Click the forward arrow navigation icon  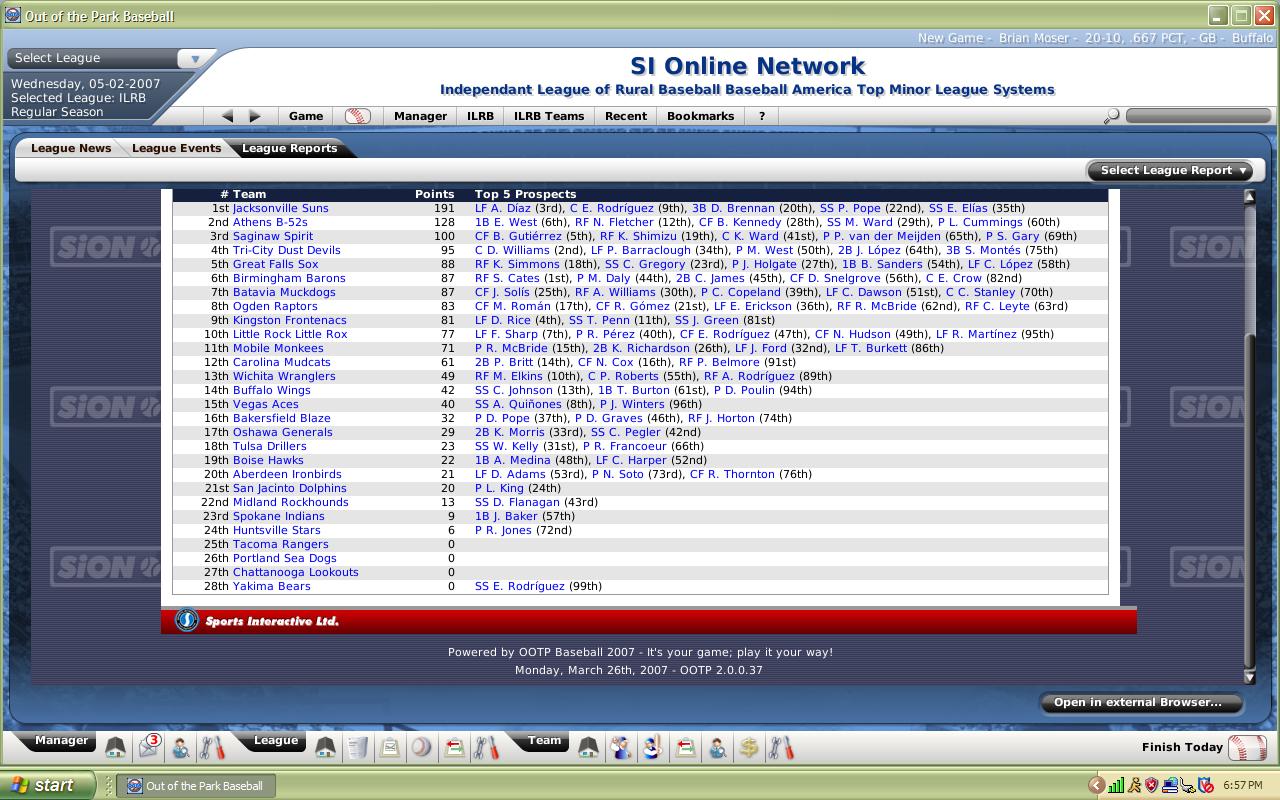(255, 116)
